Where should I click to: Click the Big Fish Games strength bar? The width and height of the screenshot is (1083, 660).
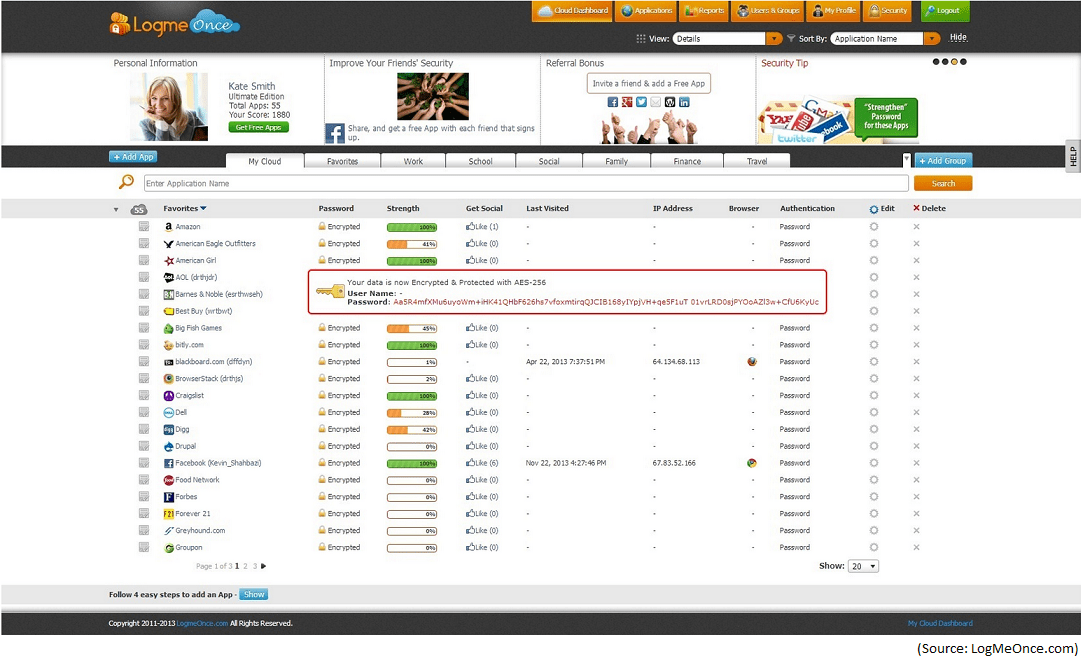pos(412,328)
